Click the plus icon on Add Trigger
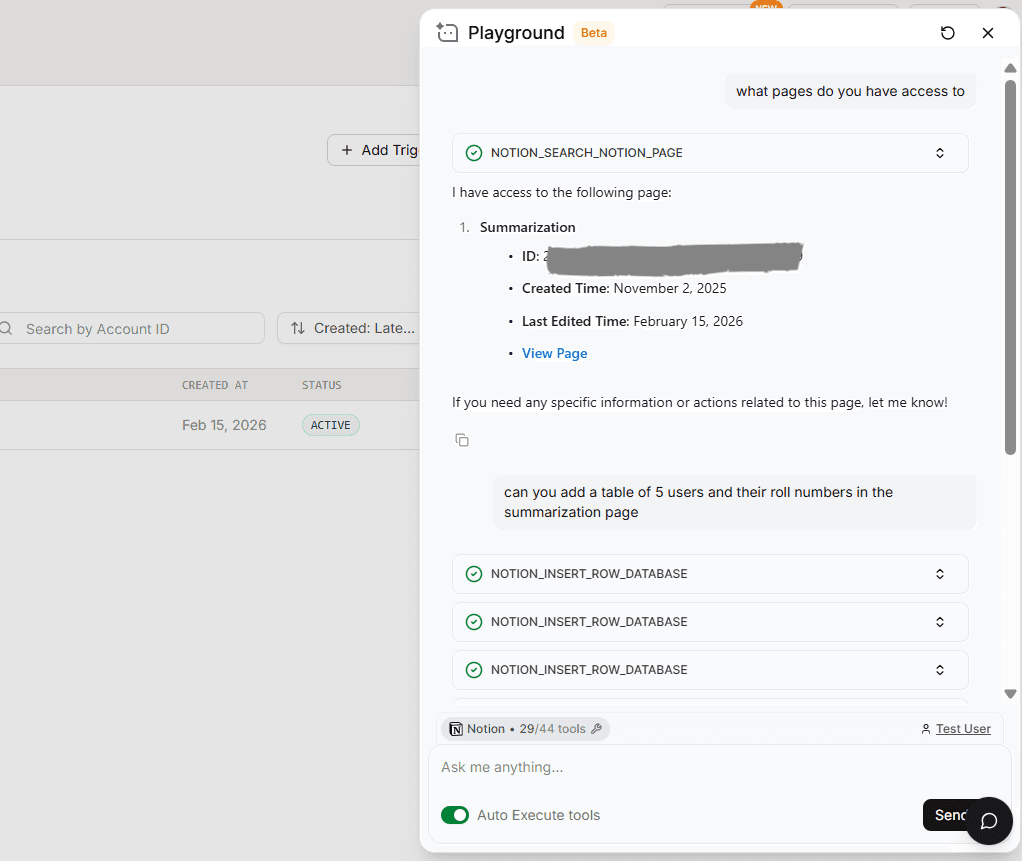This screenshot has width=1022, height=861. (x=347, y=150)
